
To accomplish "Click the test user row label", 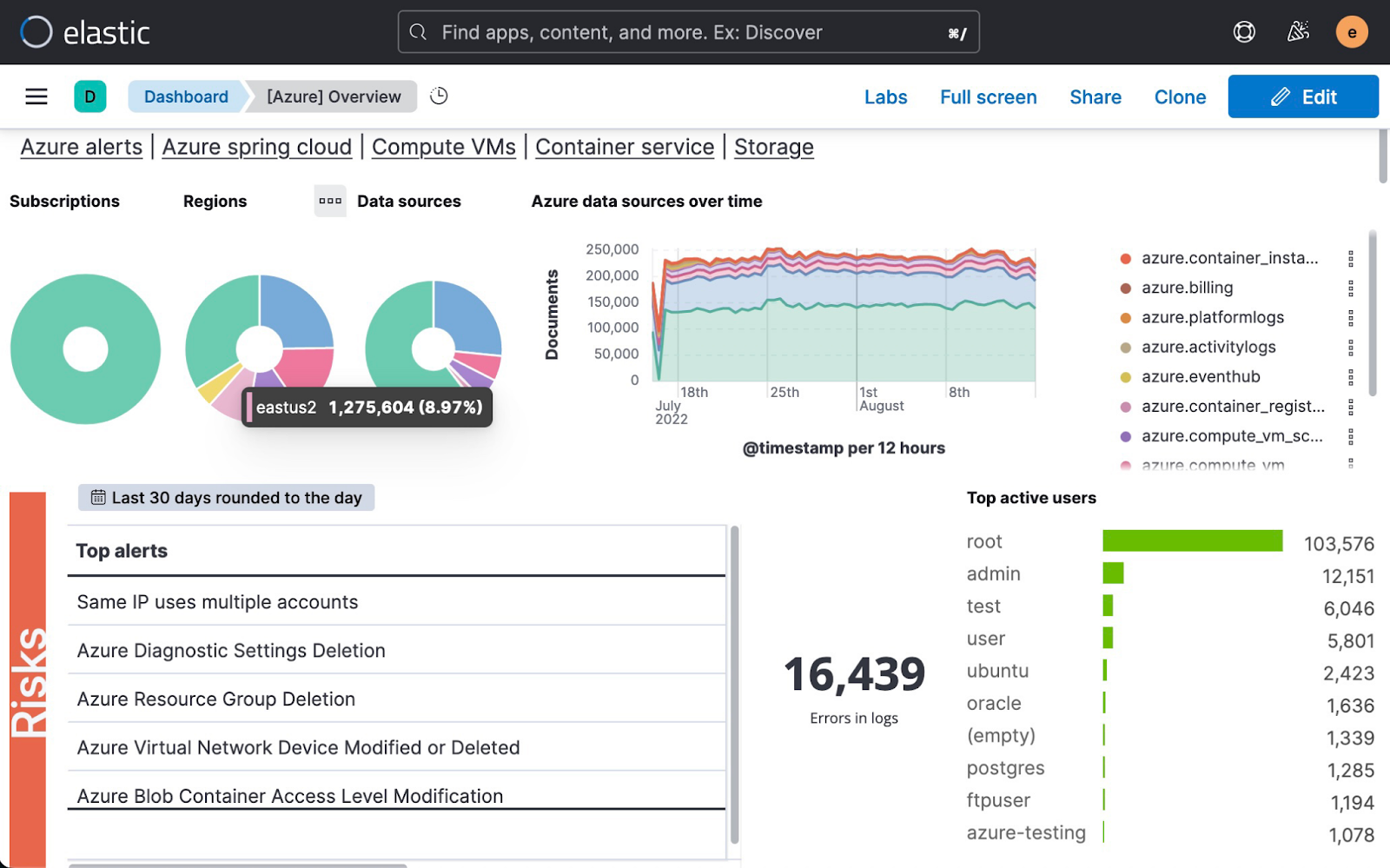I will (x=983, y=606).
